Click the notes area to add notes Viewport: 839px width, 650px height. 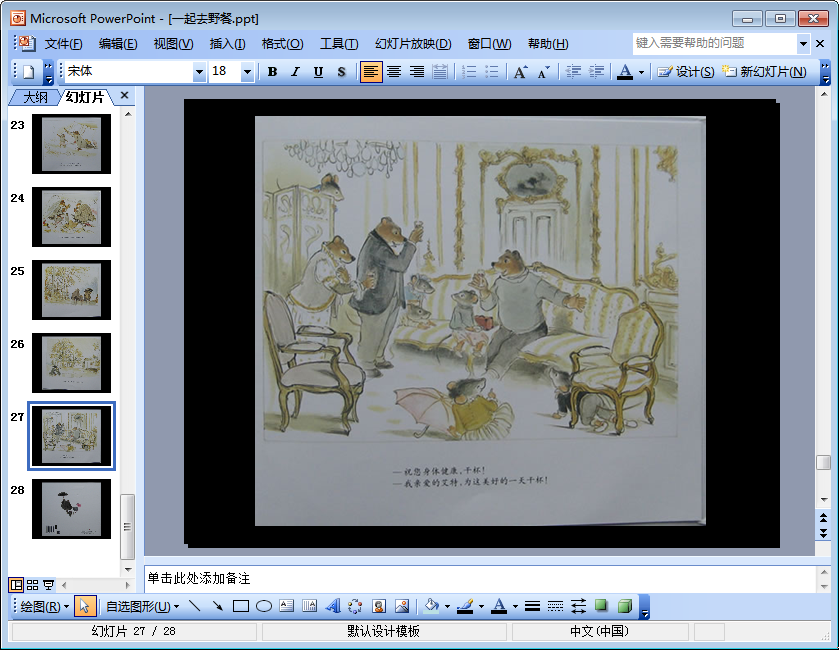[x=479, y=579]
